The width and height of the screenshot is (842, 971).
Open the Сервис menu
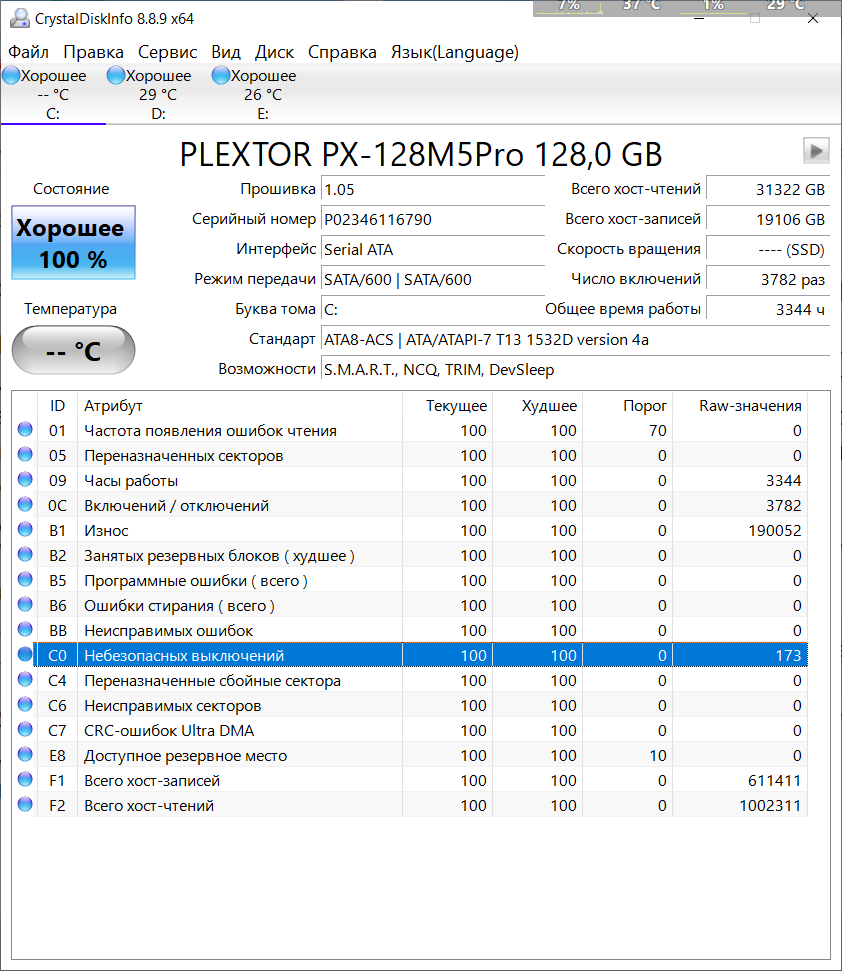tap(167, 52)
